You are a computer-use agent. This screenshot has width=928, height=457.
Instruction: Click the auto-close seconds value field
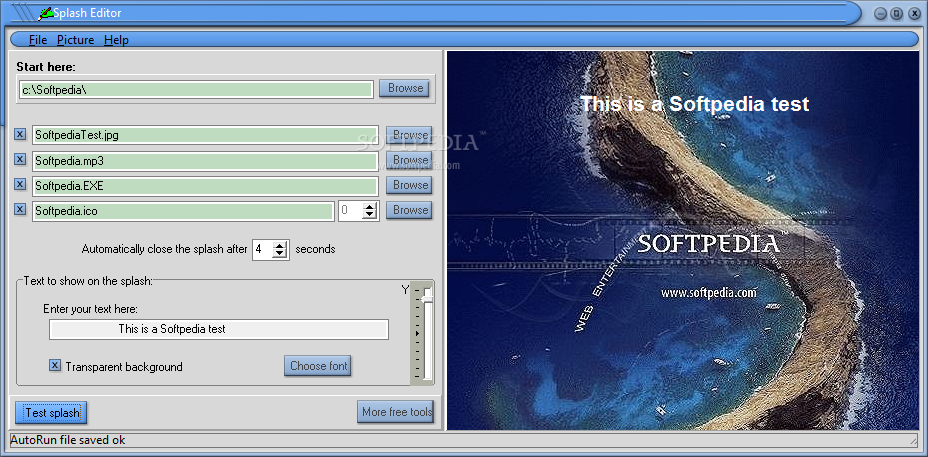(x=262, y=249)
